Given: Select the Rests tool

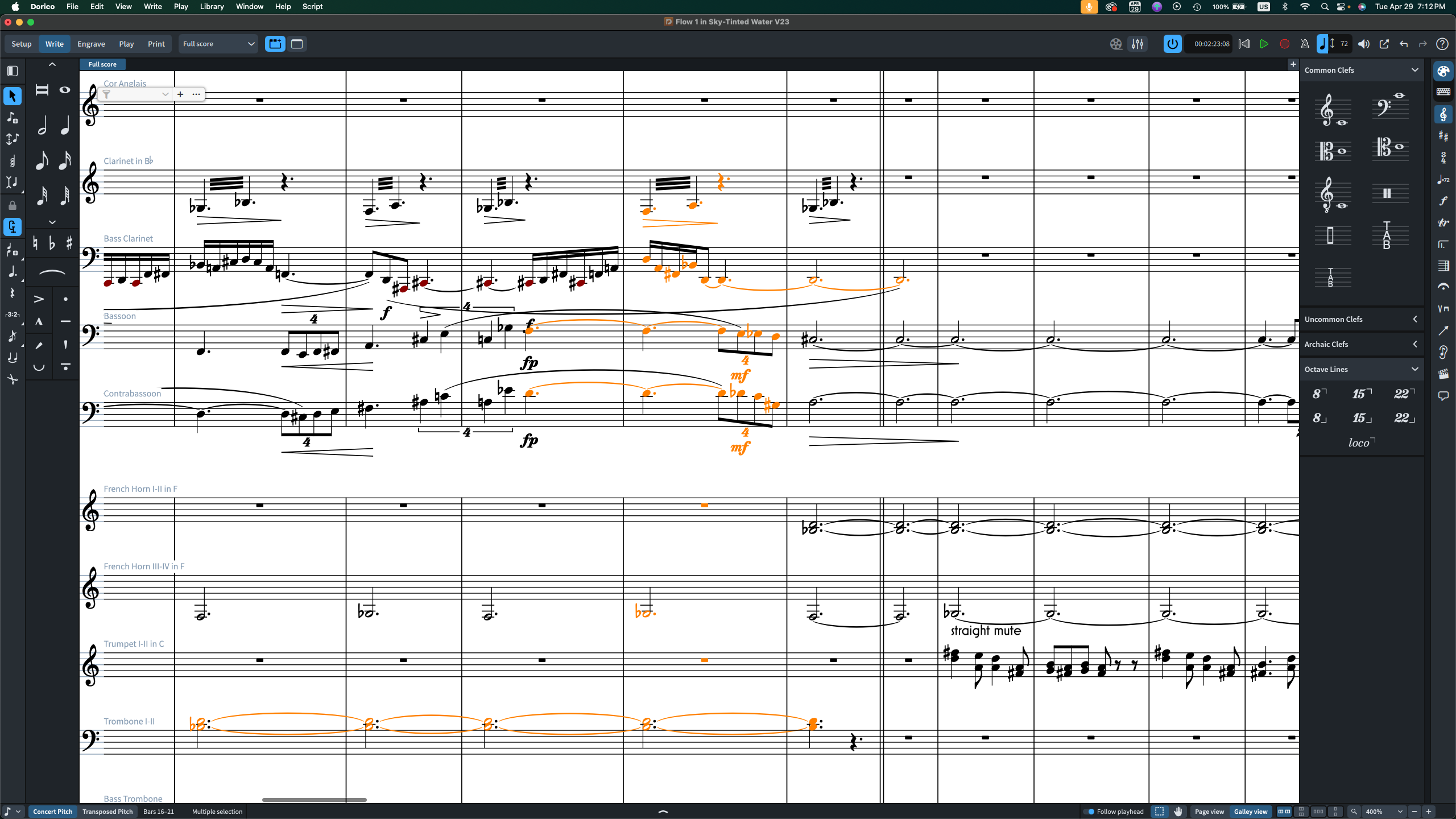Looking at the screenshot, I should tap(13, 293).
